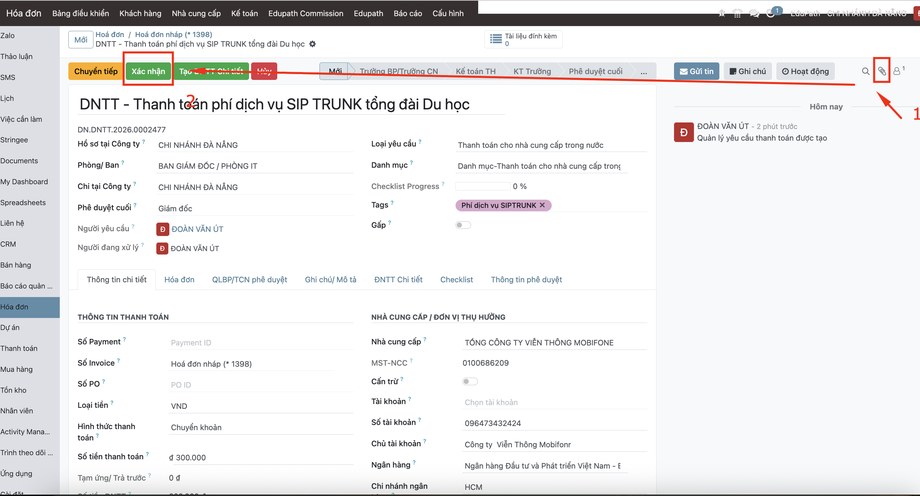Remove the Phí dịch vụ SIPTRUNK tag
This screenshot has width=920, height=496.
[542, 205]
